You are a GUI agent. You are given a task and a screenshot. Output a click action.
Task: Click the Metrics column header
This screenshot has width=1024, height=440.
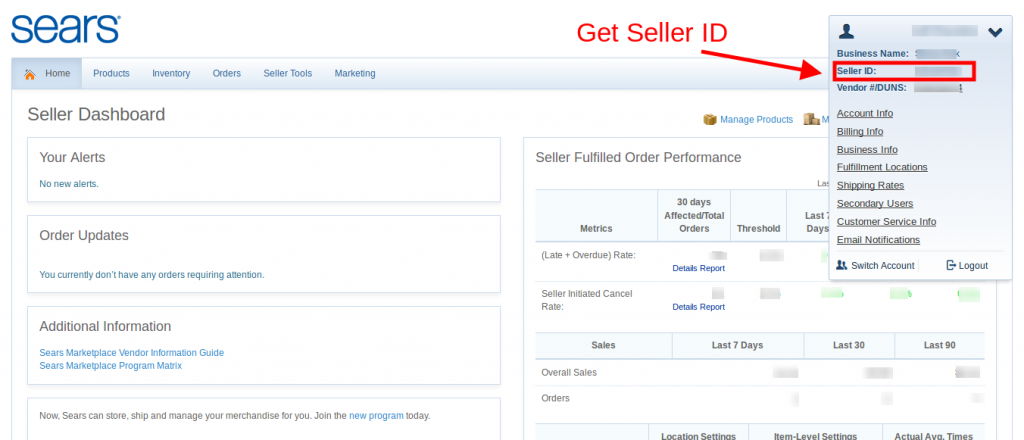(x=596, y=228)
